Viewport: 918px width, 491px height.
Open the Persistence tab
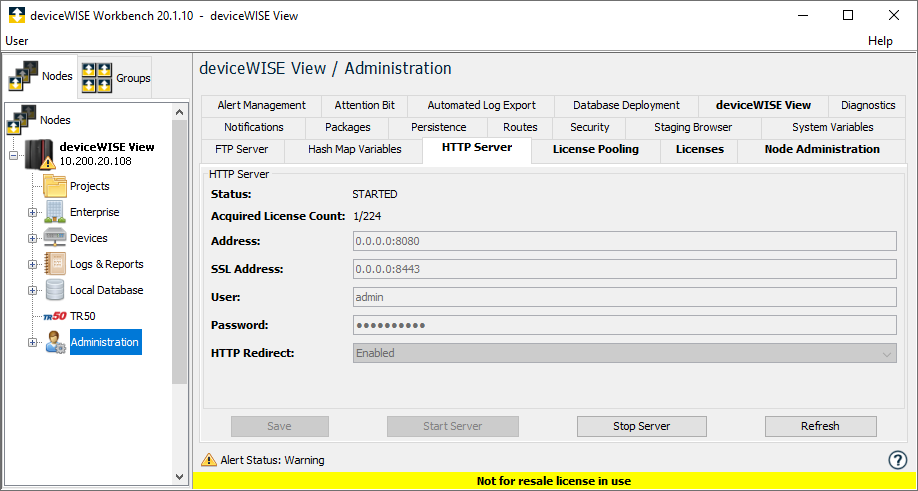point(439,127)
